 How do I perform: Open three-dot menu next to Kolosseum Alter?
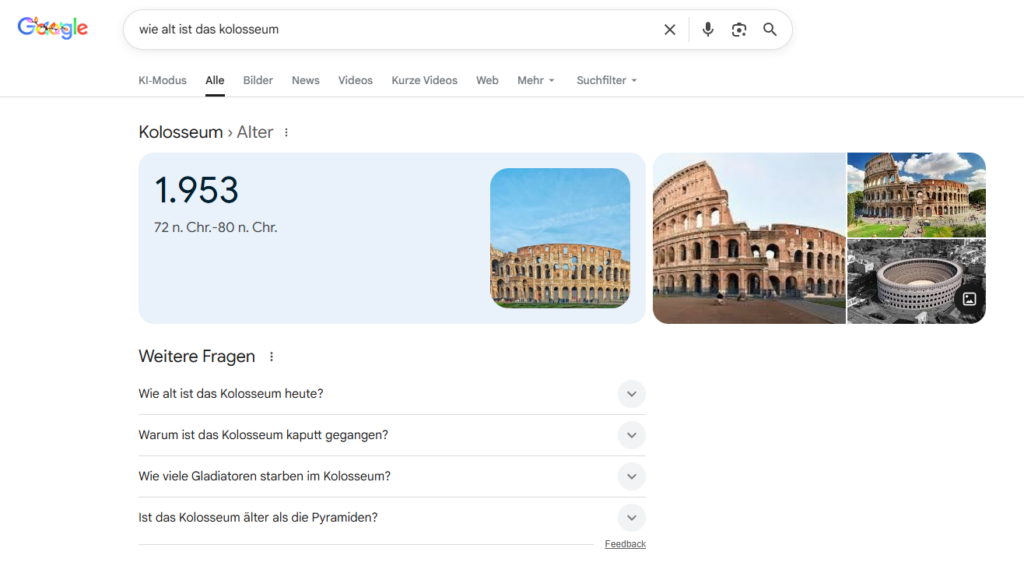pos(287,132)
